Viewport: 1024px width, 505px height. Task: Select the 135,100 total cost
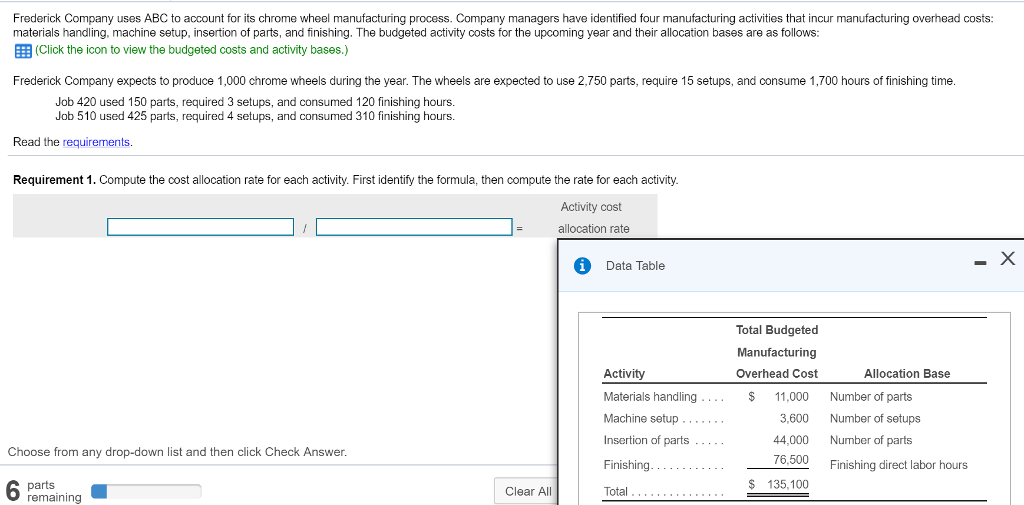[x=787, y=484]
